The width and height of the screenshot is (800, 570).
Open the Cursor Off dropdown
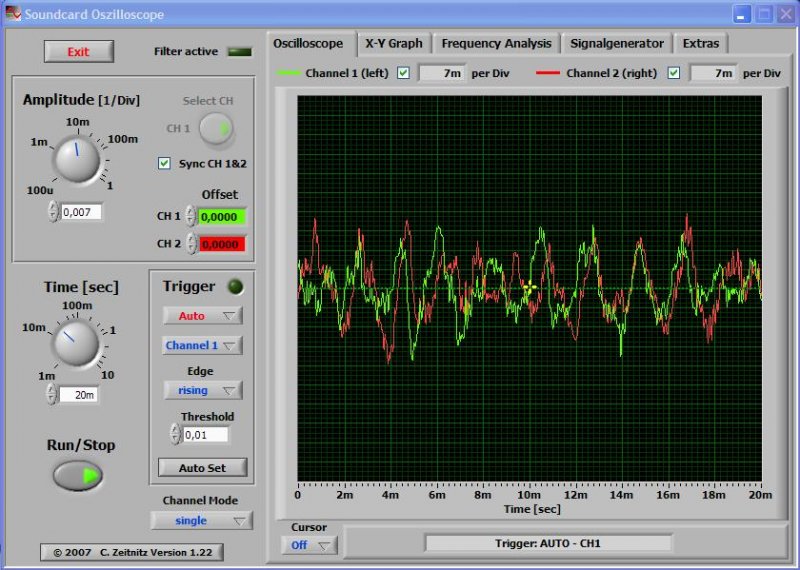coord(309,545)
